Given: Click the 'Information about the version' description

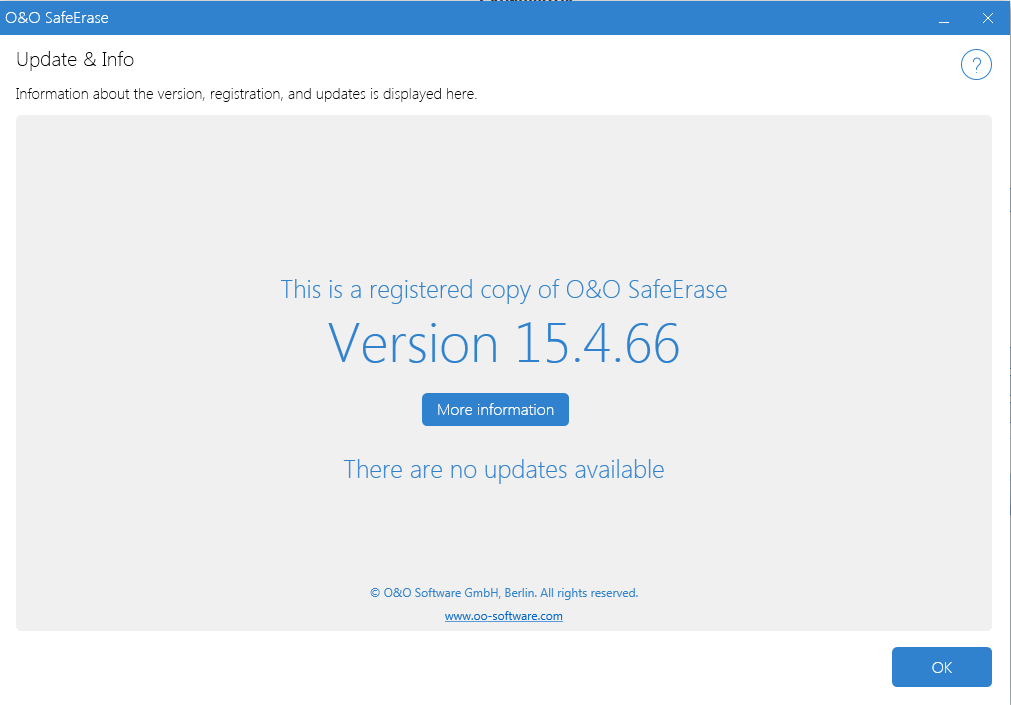Looking at the screenshot, I should pos(246,94).
